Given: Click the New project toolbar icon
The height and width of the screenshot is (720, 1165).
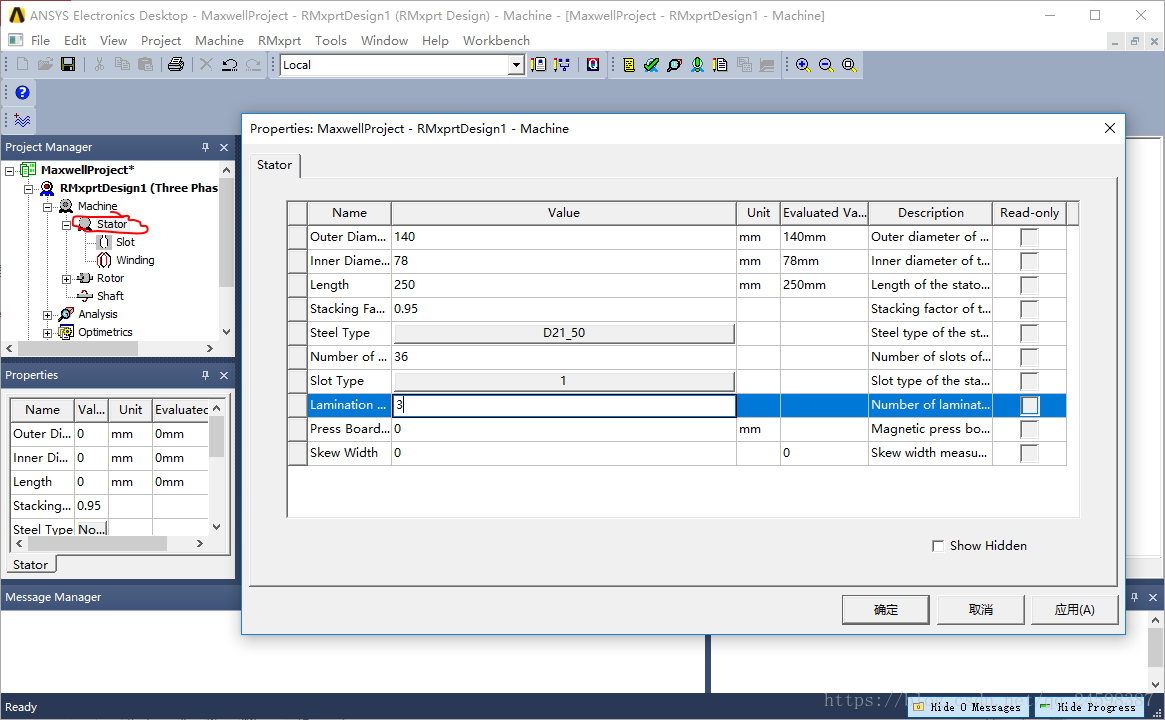Looking at the screenshot, I should click(x=22, y=65).
